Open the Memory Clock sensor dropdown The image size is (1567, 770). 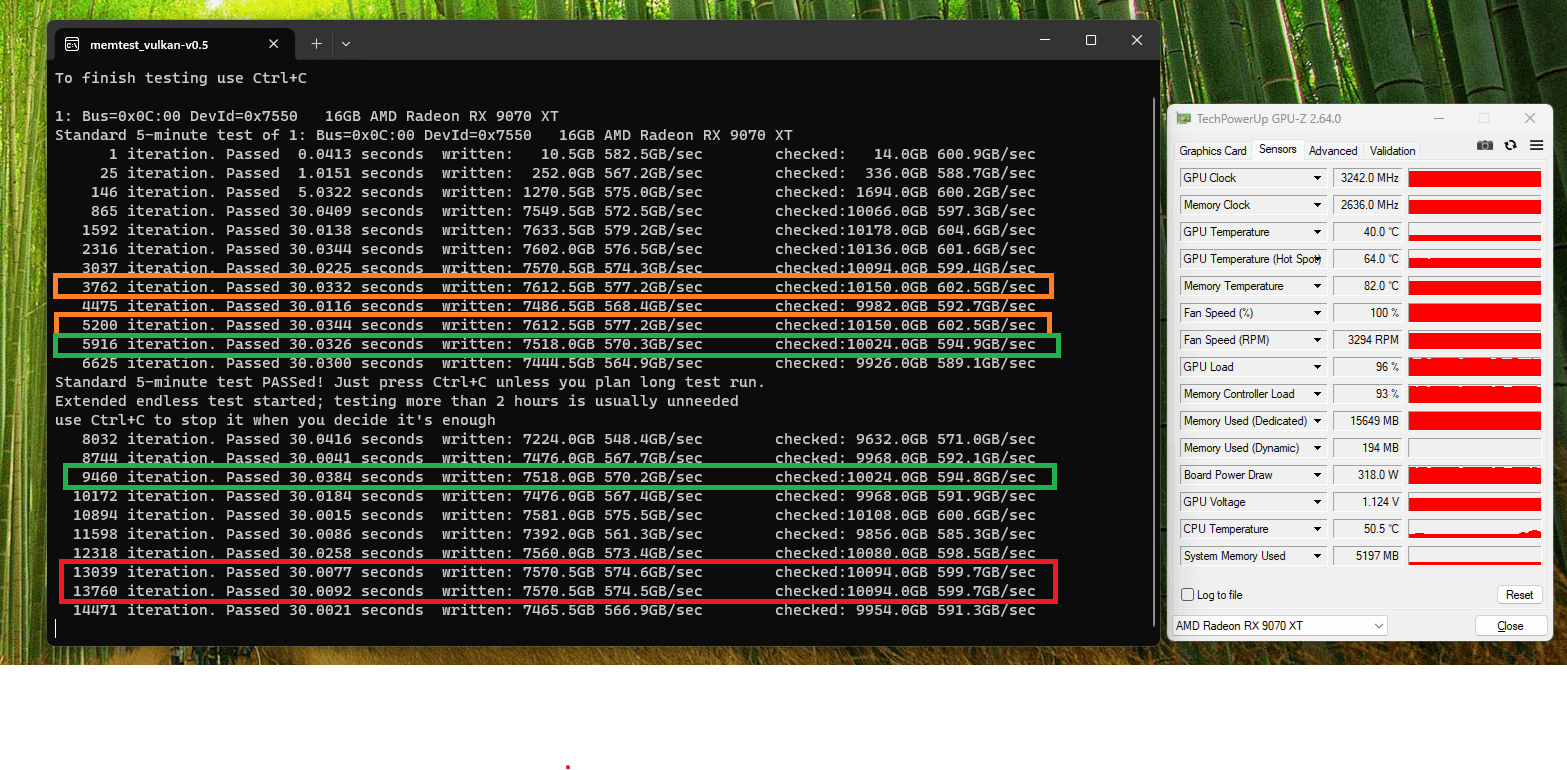pos(1318,205)
